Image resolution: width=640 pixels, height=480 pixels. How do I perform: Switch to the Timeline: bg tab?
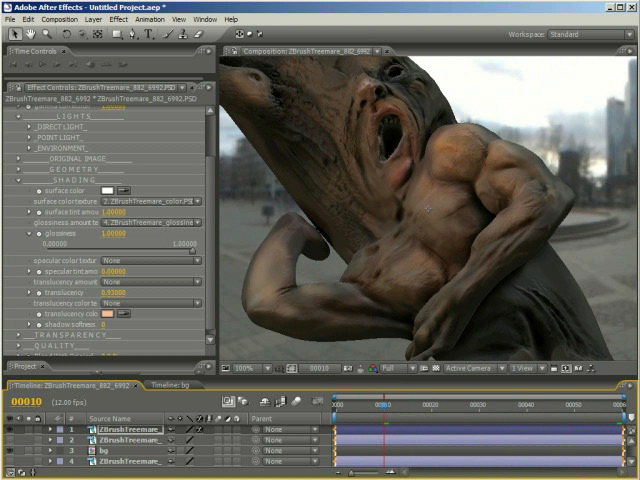tap(170, 385)
